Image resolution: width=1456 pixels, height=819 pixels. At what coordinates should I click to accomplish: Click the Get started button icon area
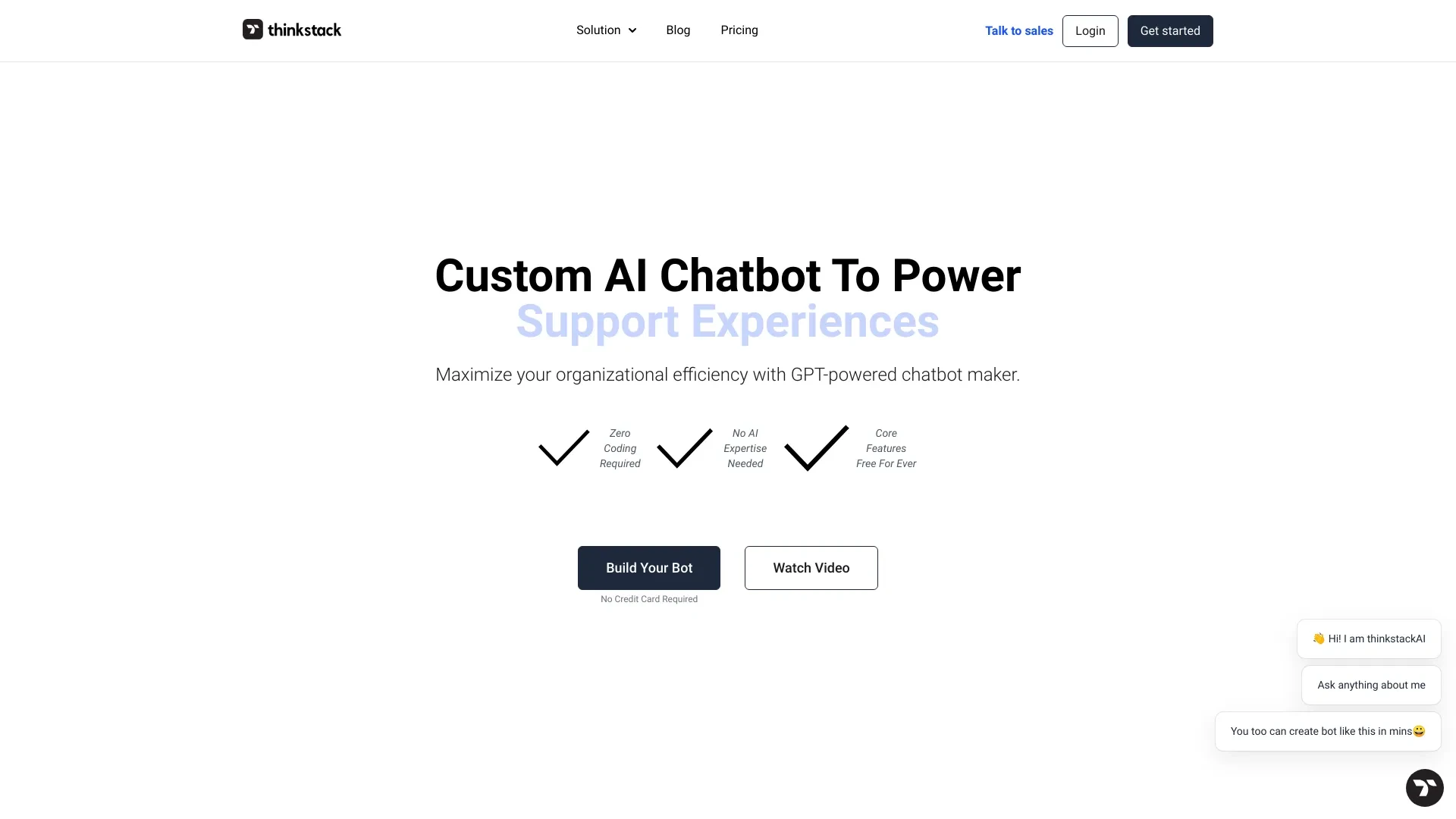coord(1170,30)
